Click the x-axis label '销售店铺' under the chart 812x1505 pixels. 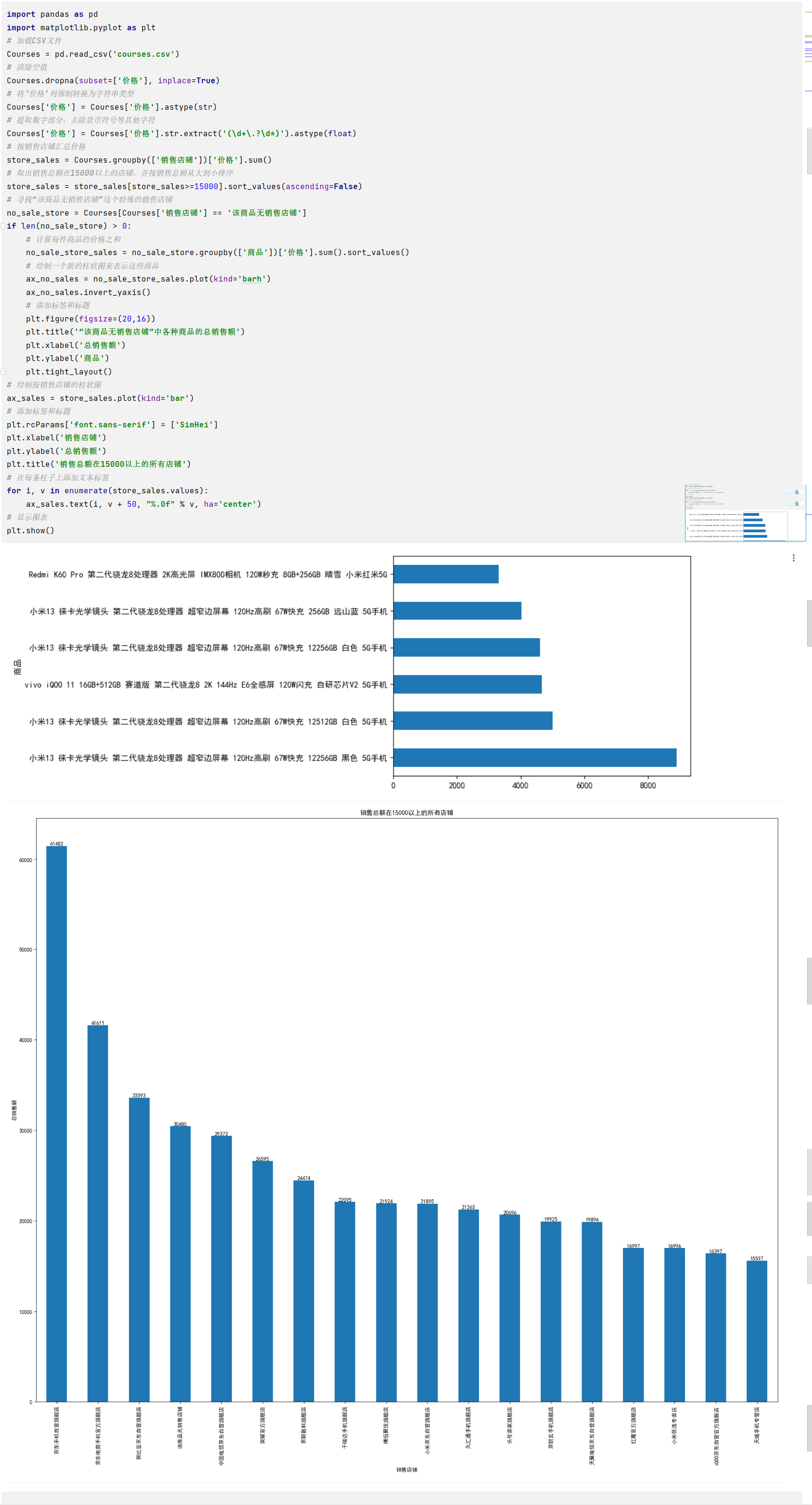pos(407,1469)
